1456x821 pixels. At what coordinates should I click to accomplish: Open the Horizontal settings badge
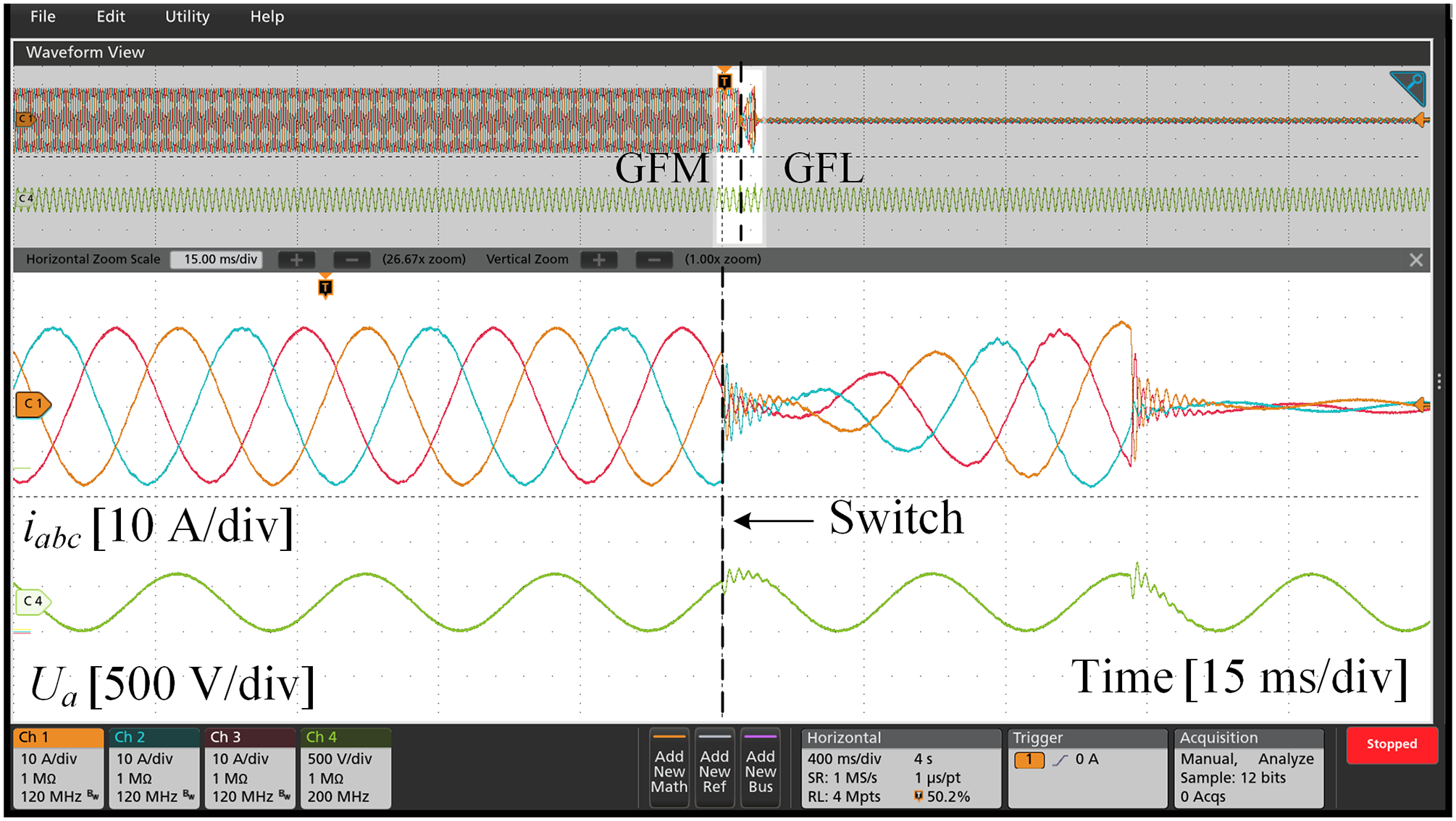[x=901, y=767]
